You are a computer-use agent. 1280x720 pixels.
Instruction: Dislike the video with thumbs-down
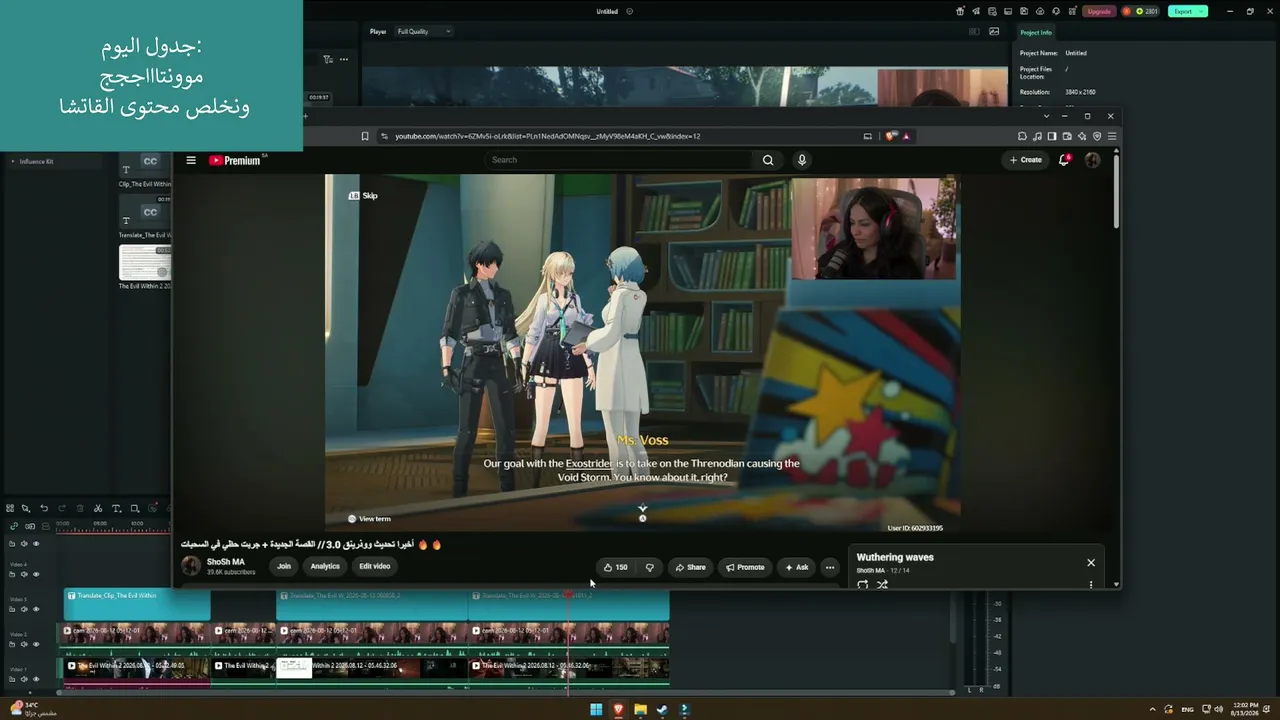(x=650, y=567)
